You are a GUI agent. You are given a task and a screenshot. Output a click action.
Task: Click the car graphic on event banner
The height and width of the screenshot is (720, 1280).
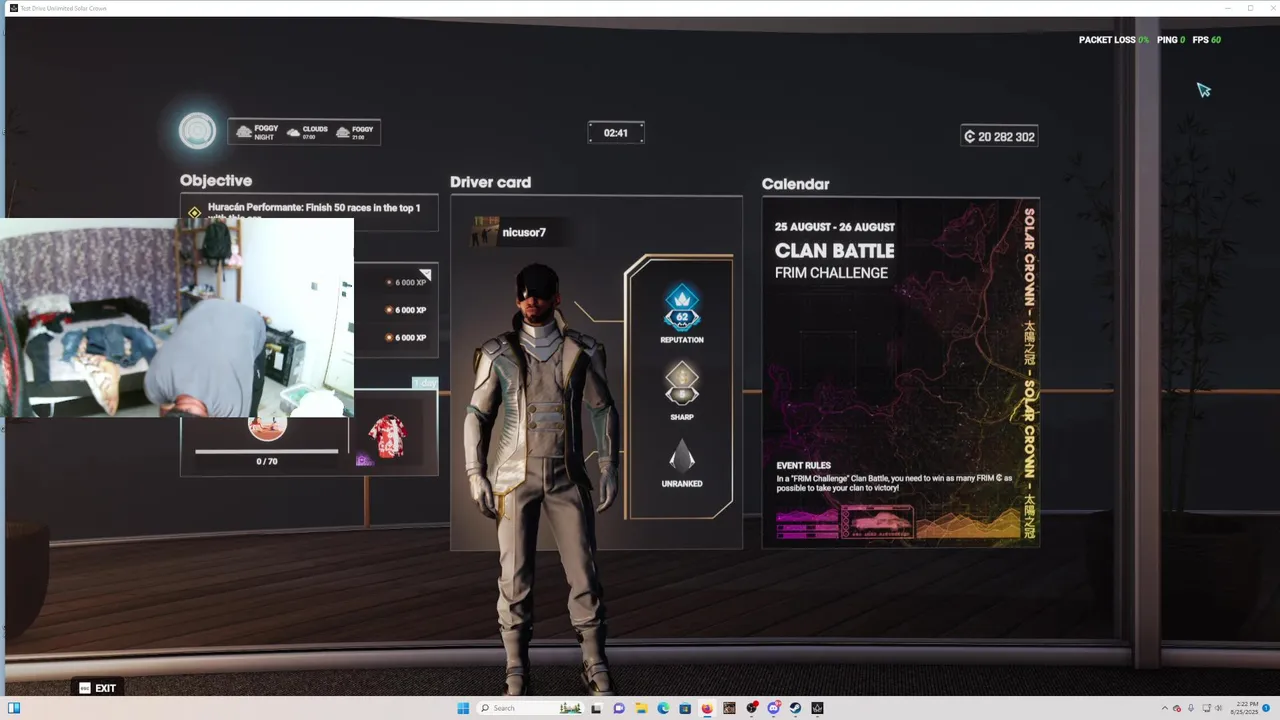[x=877, y=521]
